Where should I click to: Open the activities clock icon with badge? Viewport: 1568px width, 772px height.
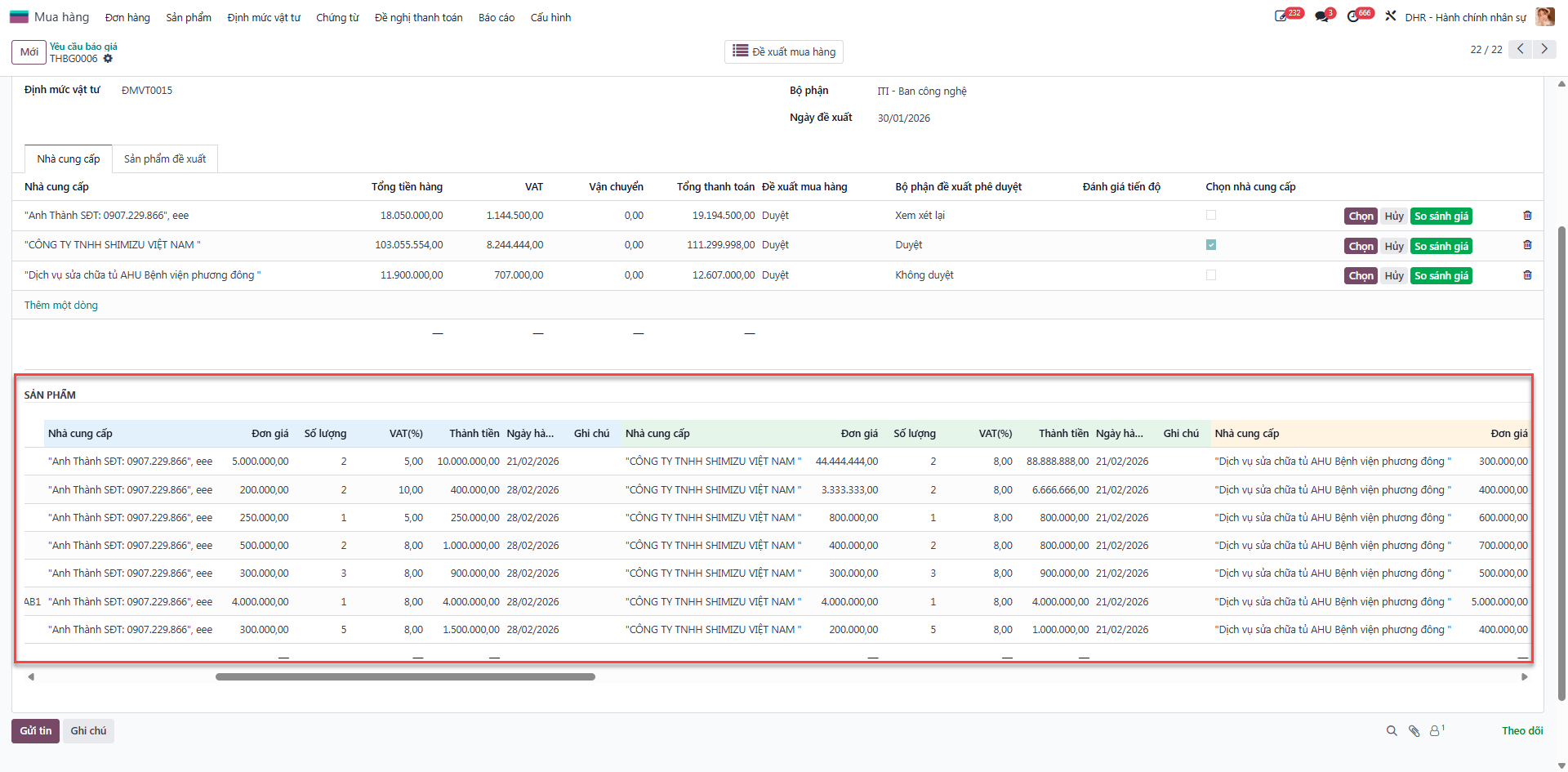[x=1354, y=16]
